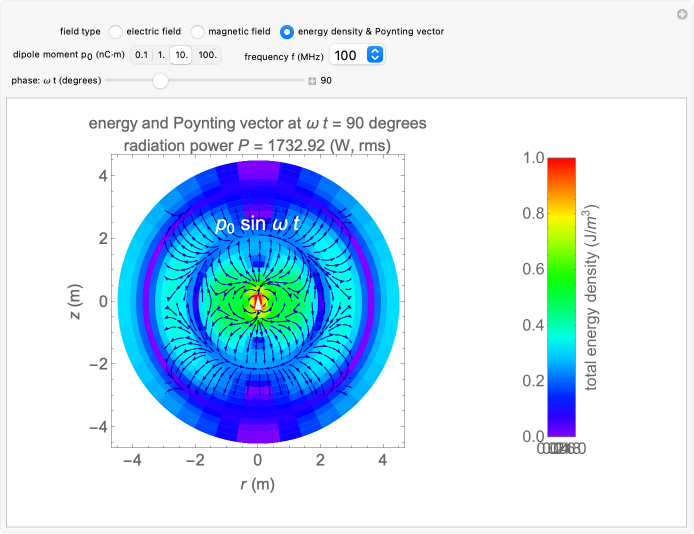Click the 1.0 tick on color bar

(x=533, y=158)
